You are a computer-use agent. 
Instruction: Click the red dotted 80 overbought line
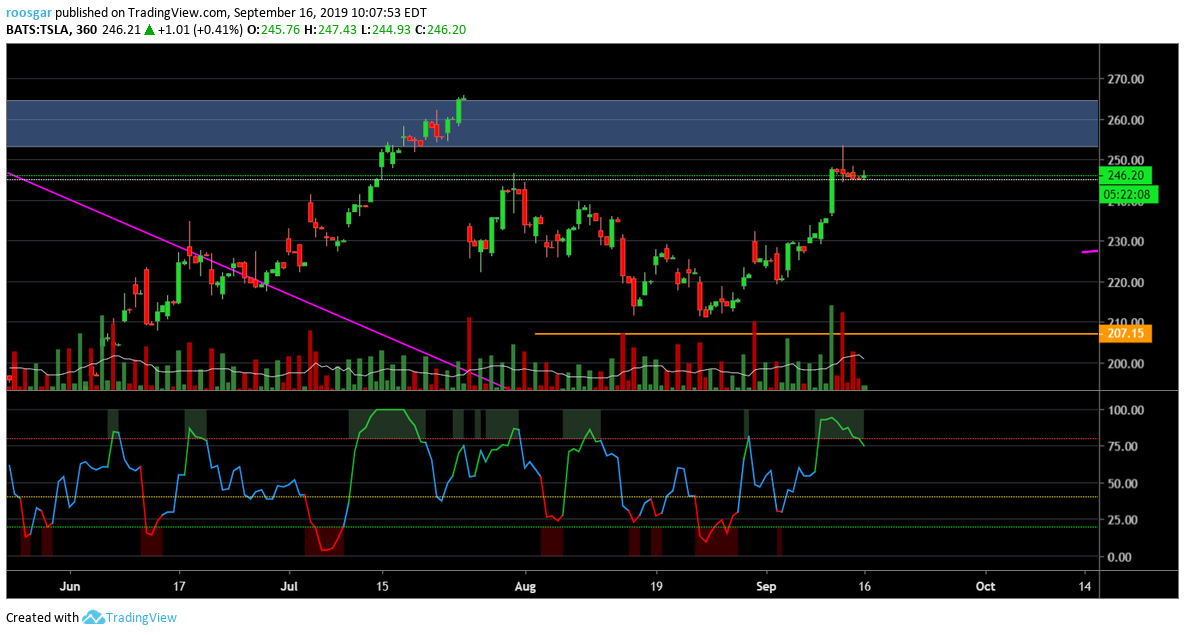pos(552,438)
